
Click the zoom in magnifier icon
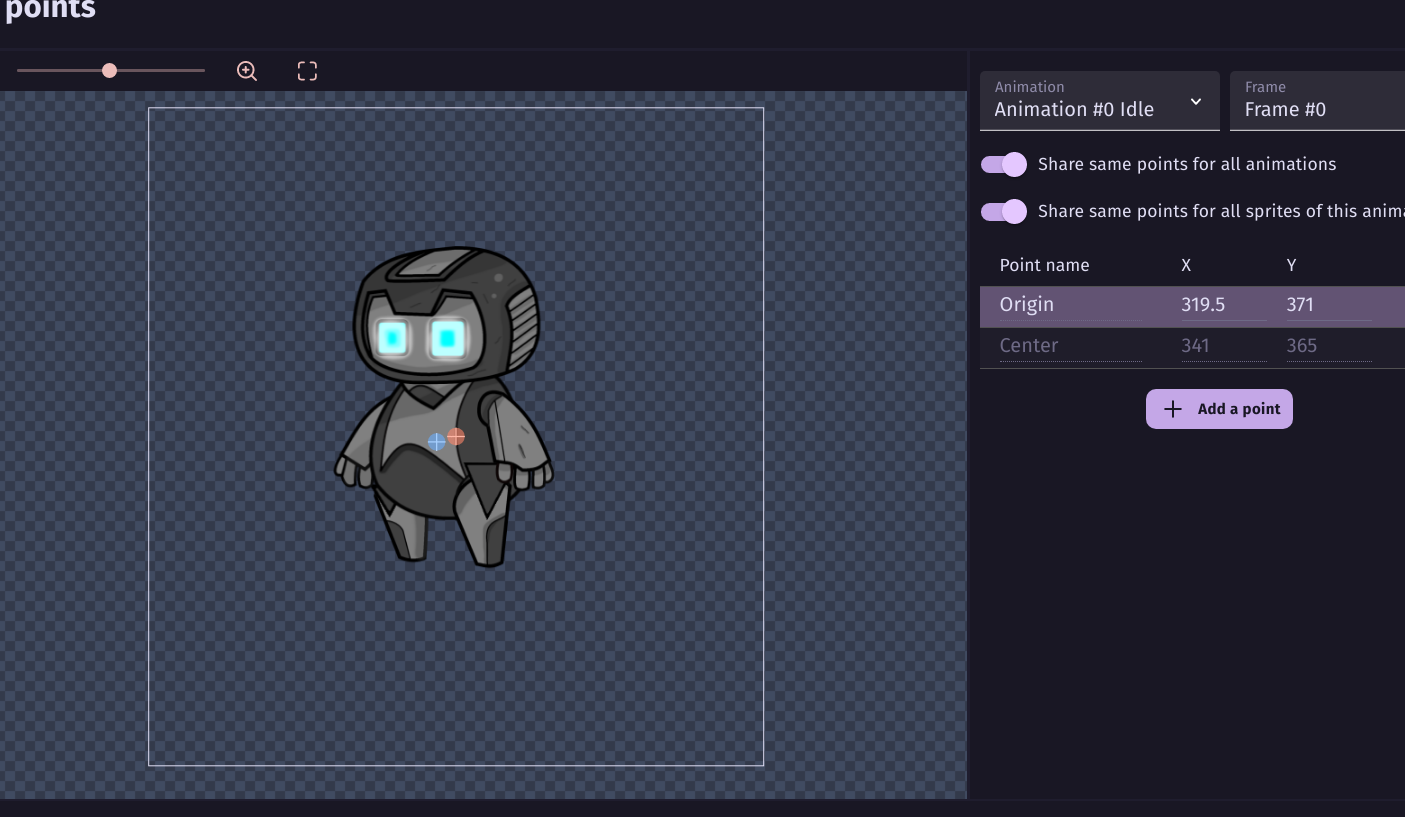[x=247, y=71]
